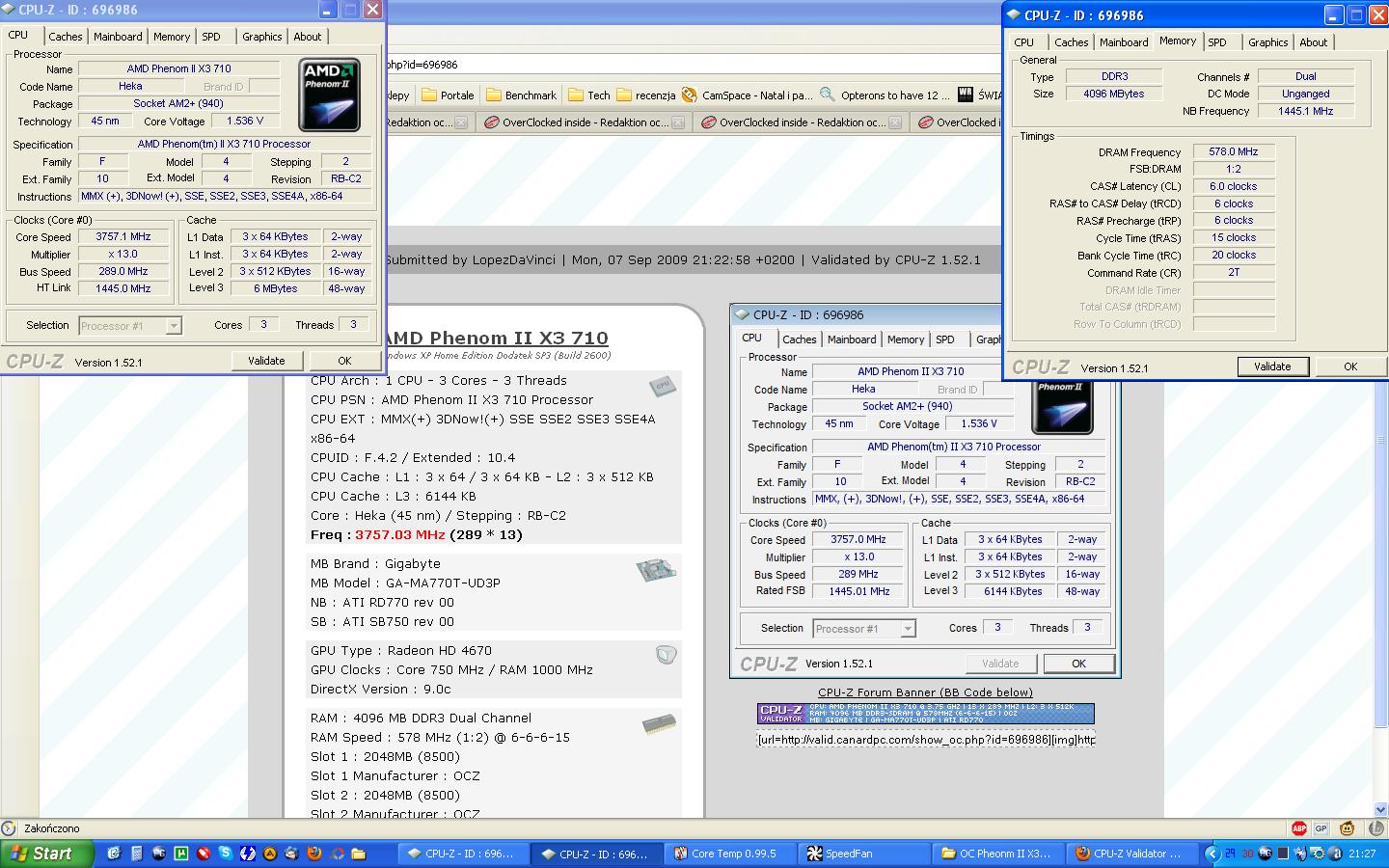The width and height of the screenshot is (1389, 868).
Task: Click OK in the embedded CPU-Z screenshot
Action: (1079, 664)
